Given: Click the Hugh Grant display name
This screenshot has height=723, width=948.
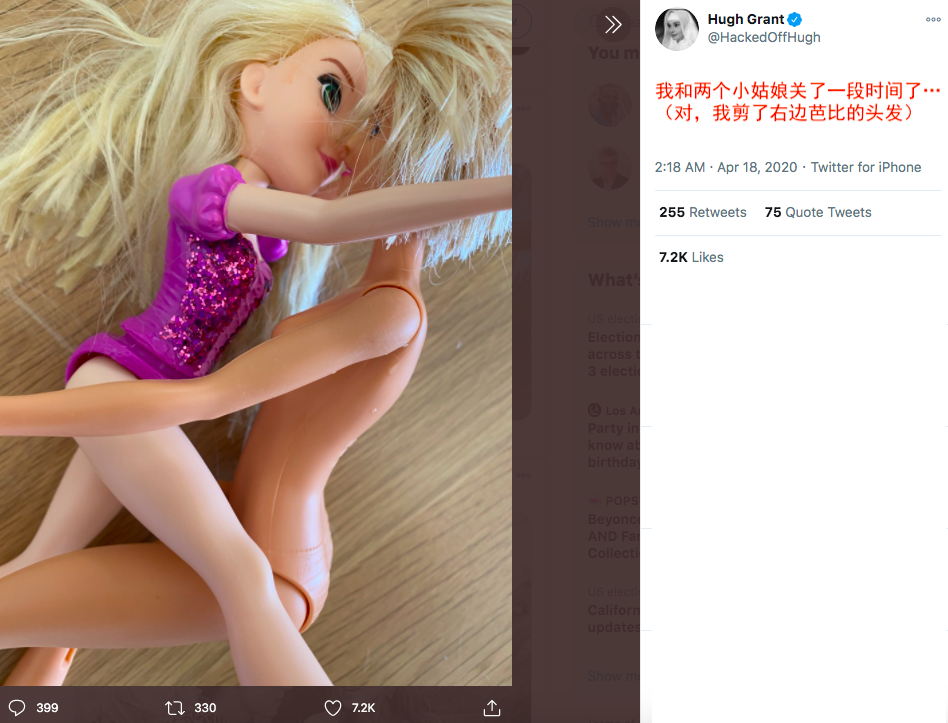Looking at the screenshot, I should coord(745,20).
